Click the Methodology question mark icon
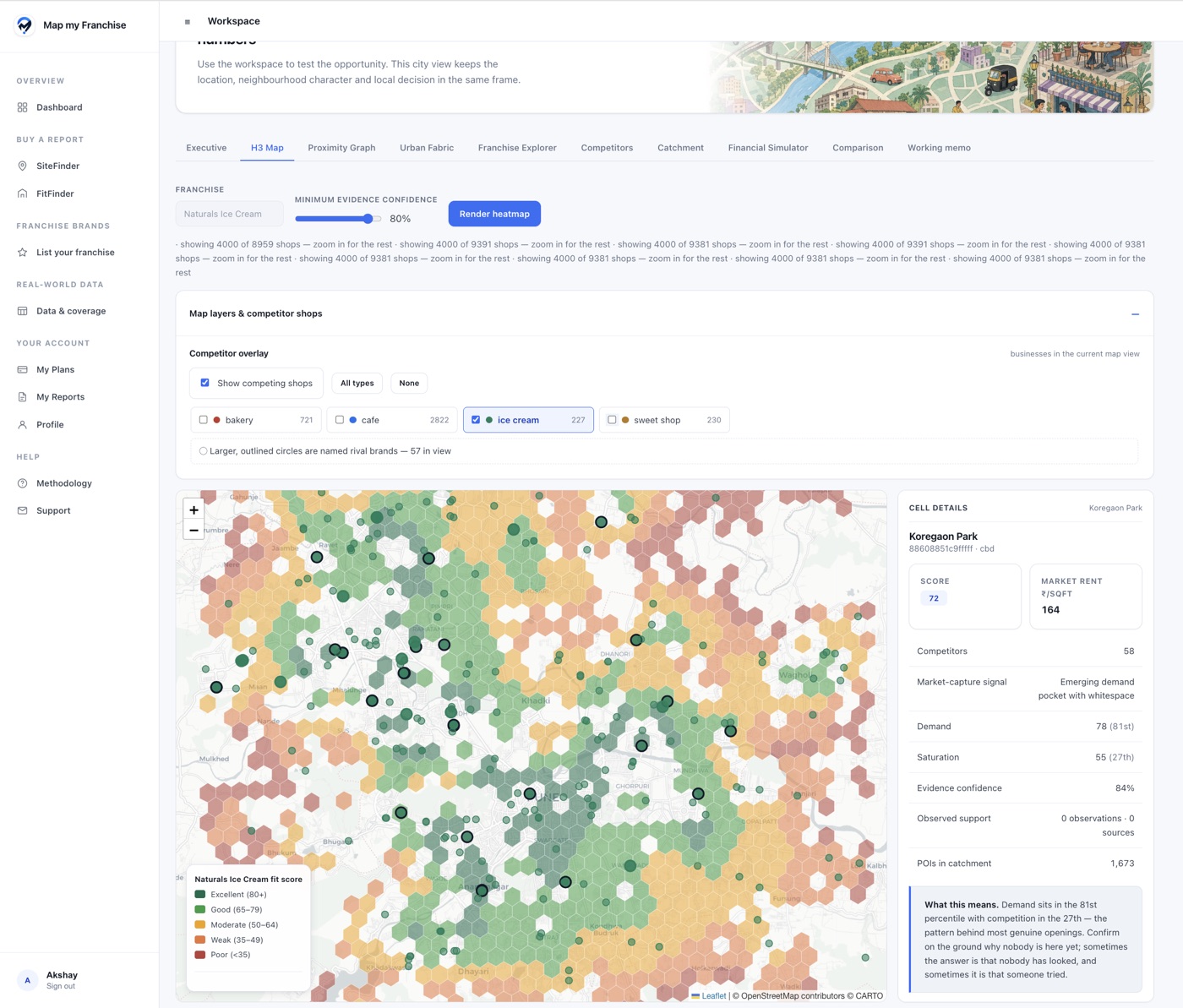Image resolution: width=1183 pixels, height=1008 pixels. pos(23,483)
